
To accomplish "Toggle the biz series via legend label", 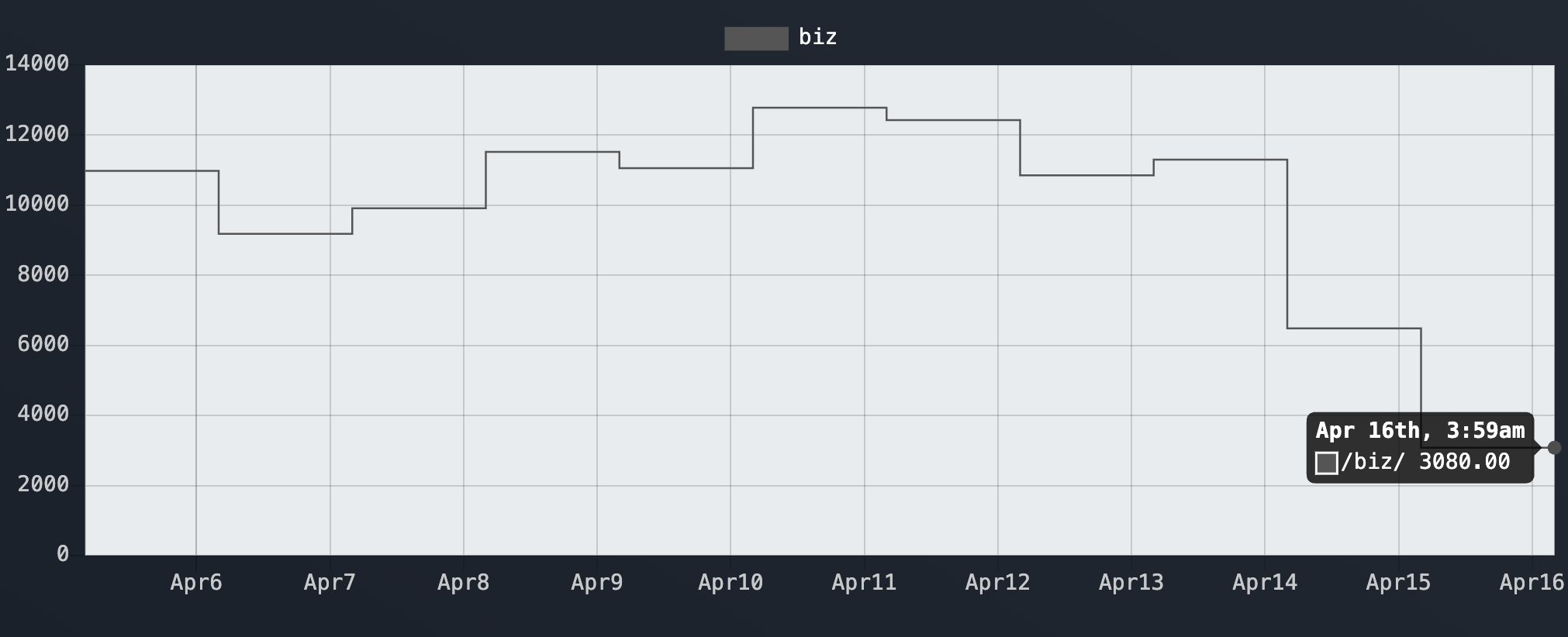I will point(817,37).
